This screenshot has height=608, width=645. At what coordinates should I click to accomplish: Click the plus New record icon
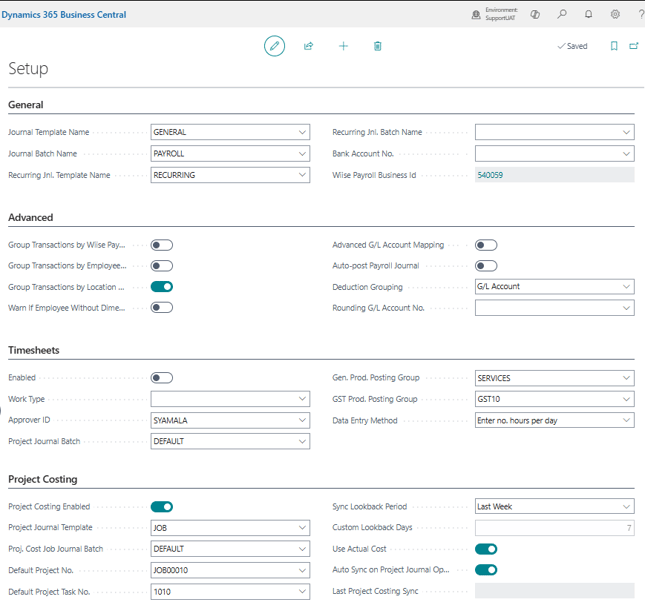(343, 46)
